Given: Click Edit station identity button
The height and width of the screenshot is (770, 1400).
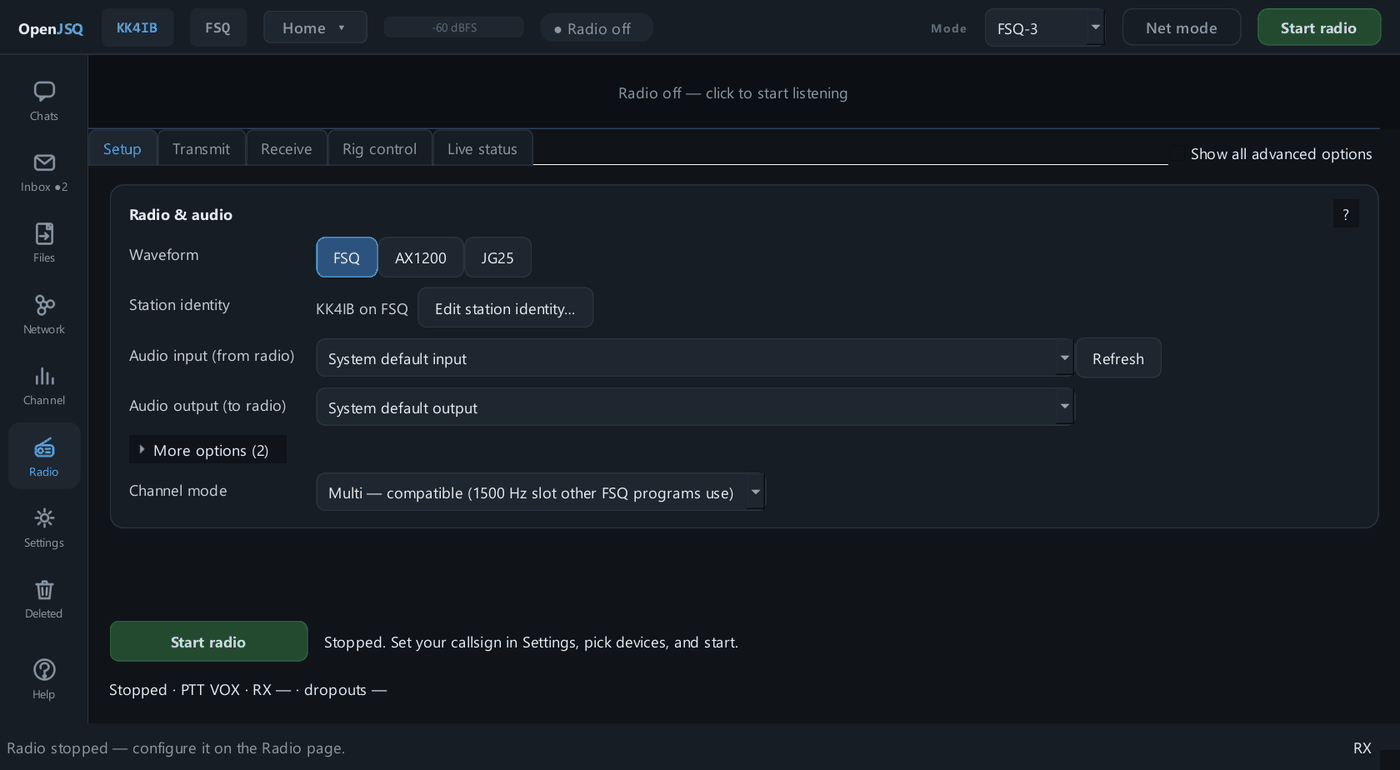Looking at the screenshot, I should pos(505,308).
